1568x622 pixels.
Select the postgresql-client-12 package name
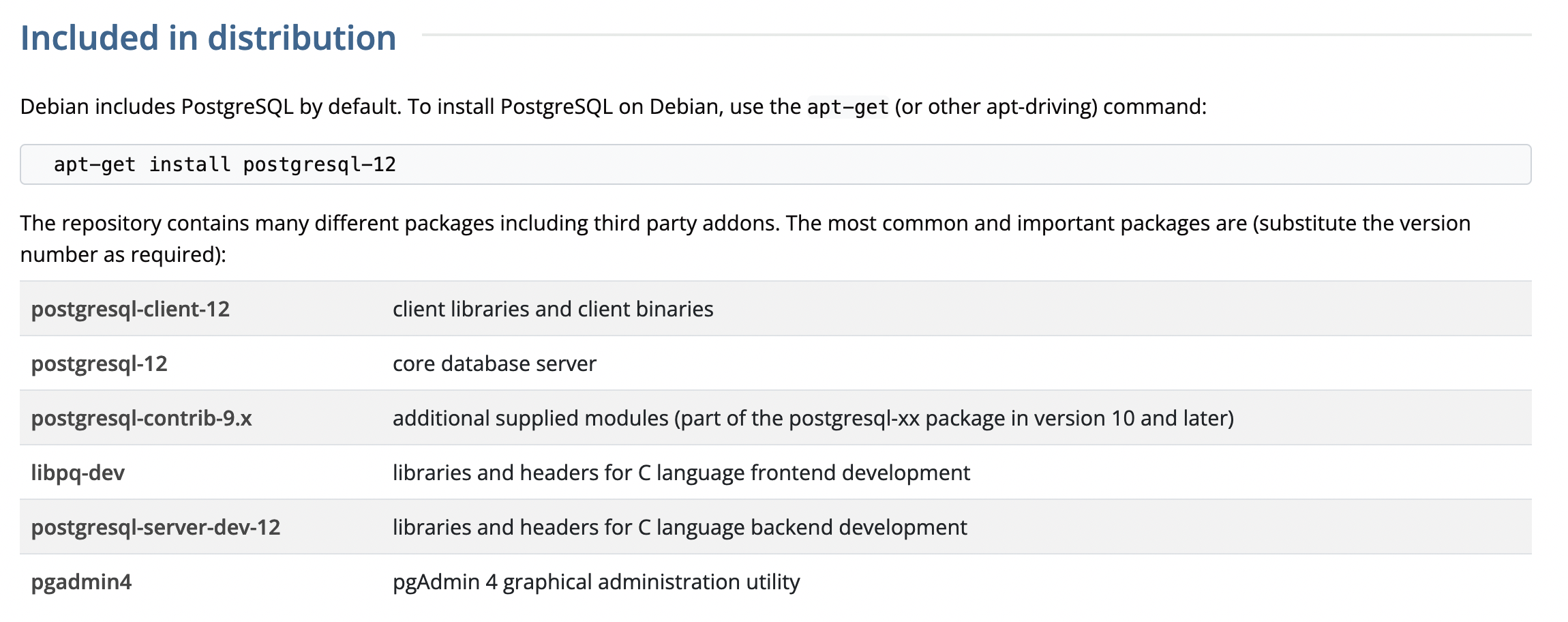[130, 309]
